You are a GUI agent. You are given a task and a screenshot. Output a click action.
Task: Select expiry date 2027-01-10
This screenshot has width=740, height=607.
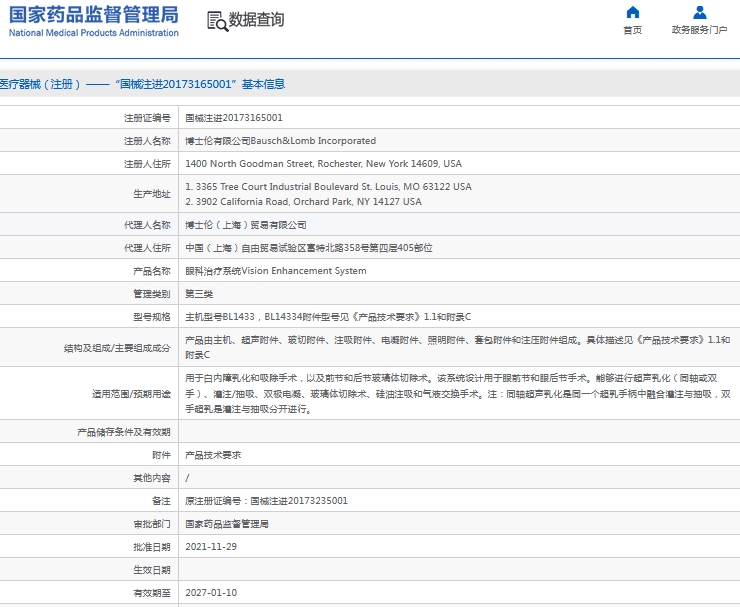(x=211, y=593)
